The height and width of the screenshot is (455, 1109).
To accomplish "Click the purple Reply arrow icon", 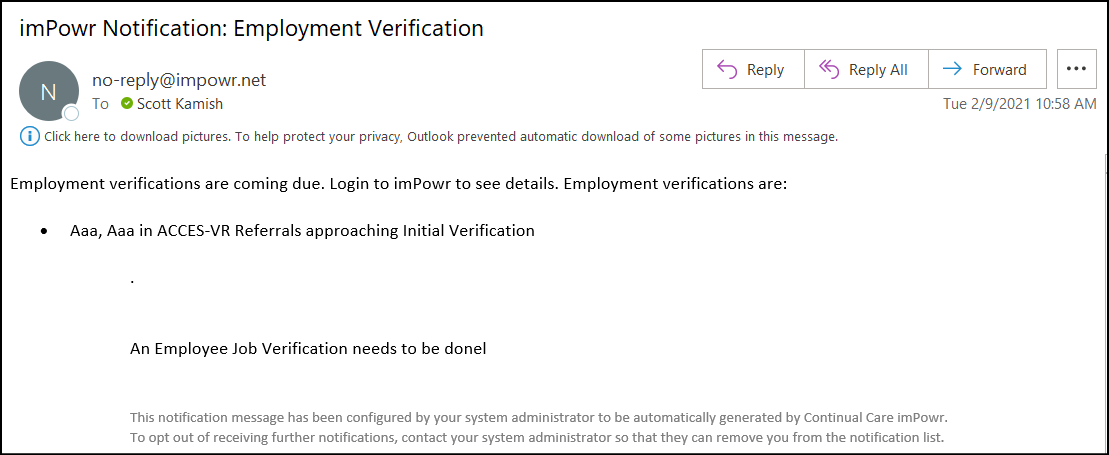I will pos(727,69).
